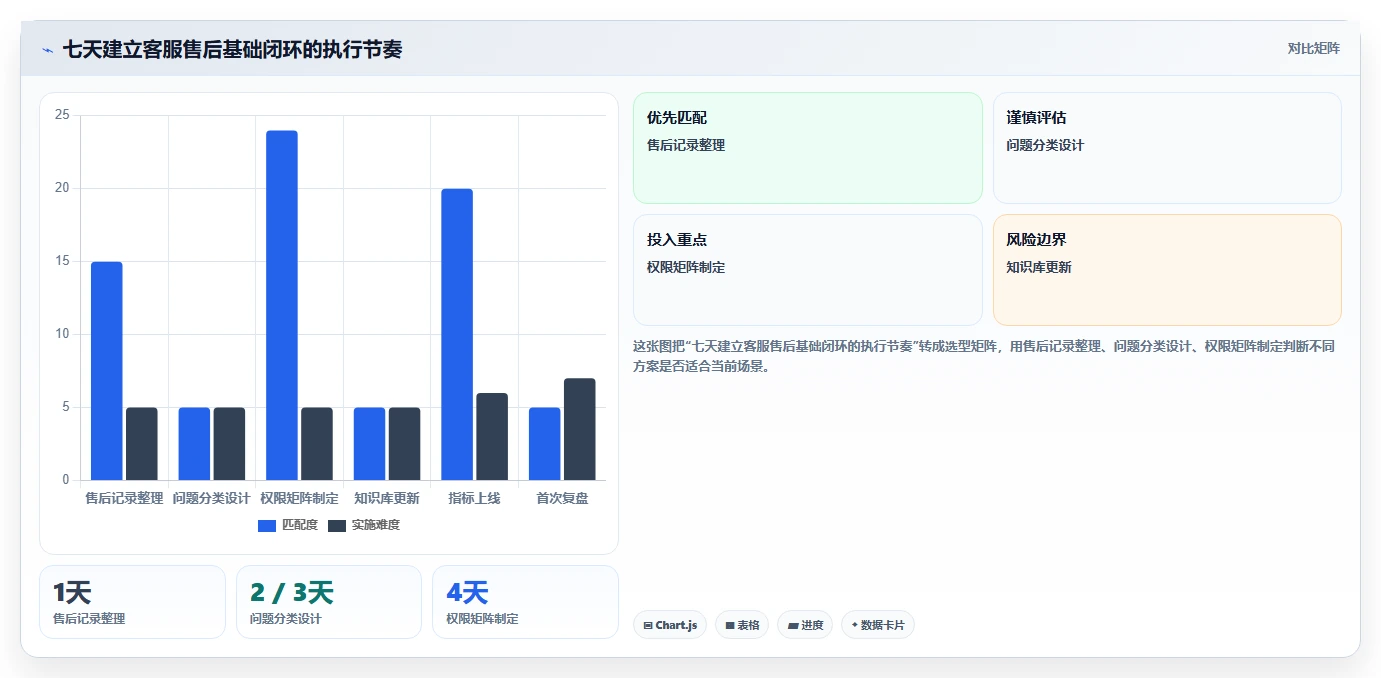
Task: Click the dark 实施难度 bar for 指标上线
Action: point(492,436)
